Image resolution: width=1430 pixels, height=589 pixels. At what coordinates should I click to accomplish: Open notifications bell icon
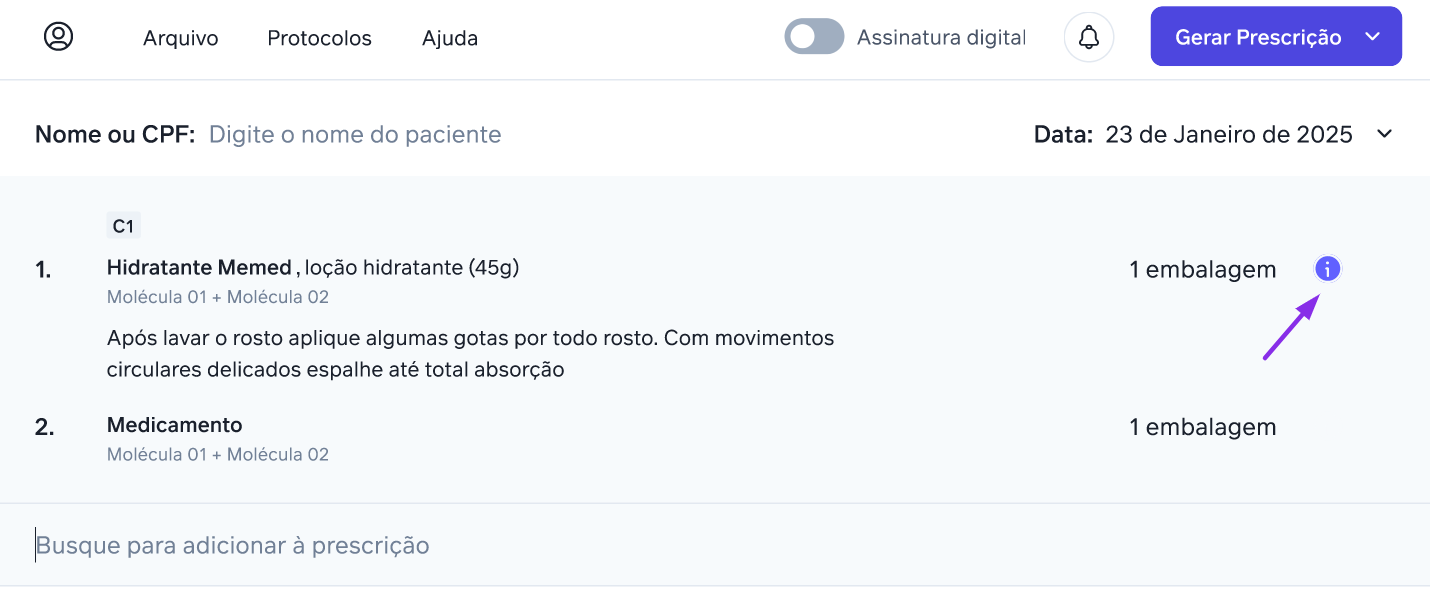point(1089,38)
